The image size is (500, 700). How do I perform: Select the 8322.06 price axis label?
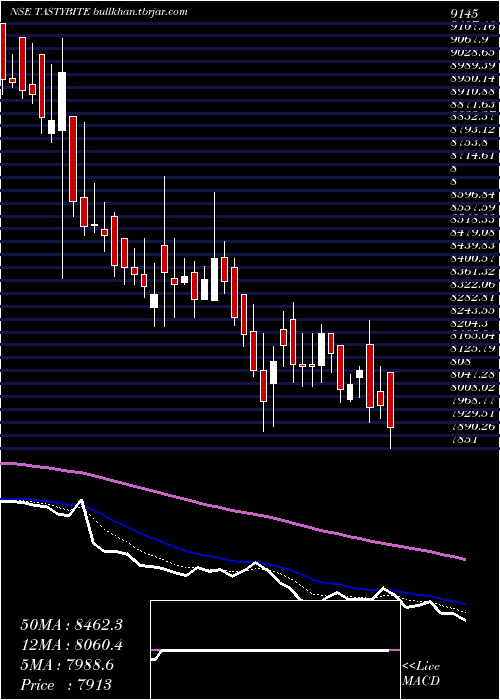(473, 283)
